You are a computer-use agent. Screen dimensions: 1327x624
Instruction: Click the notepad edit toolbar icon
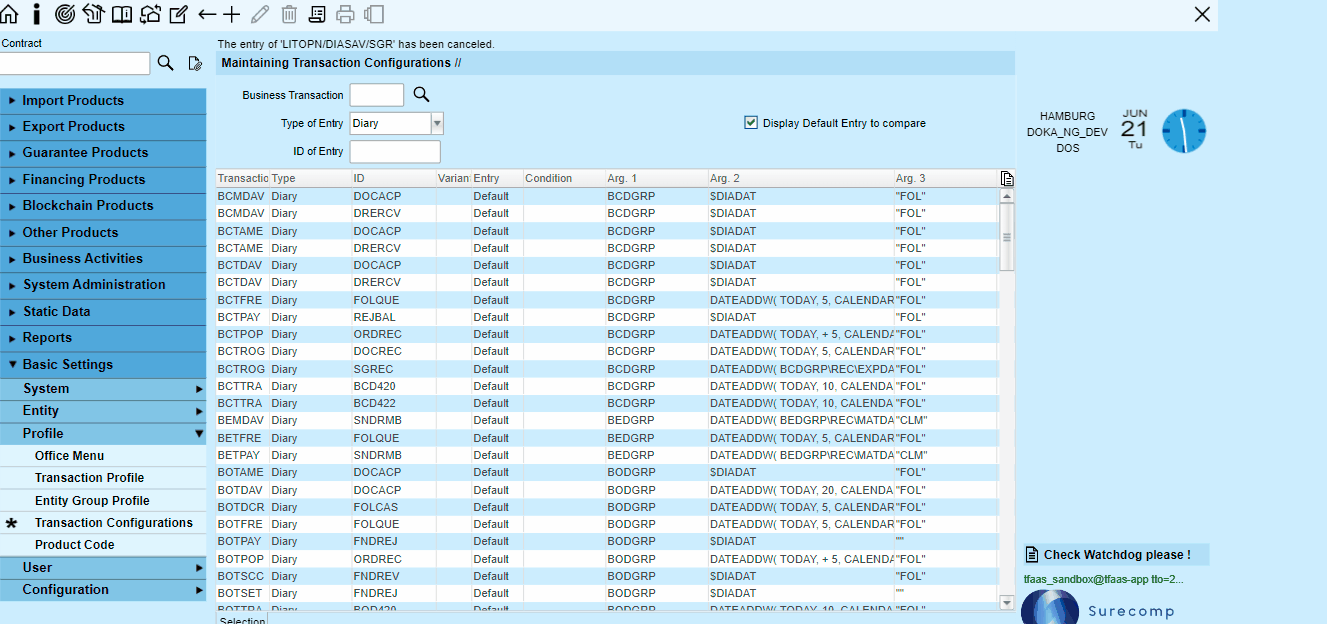point(178,14)
